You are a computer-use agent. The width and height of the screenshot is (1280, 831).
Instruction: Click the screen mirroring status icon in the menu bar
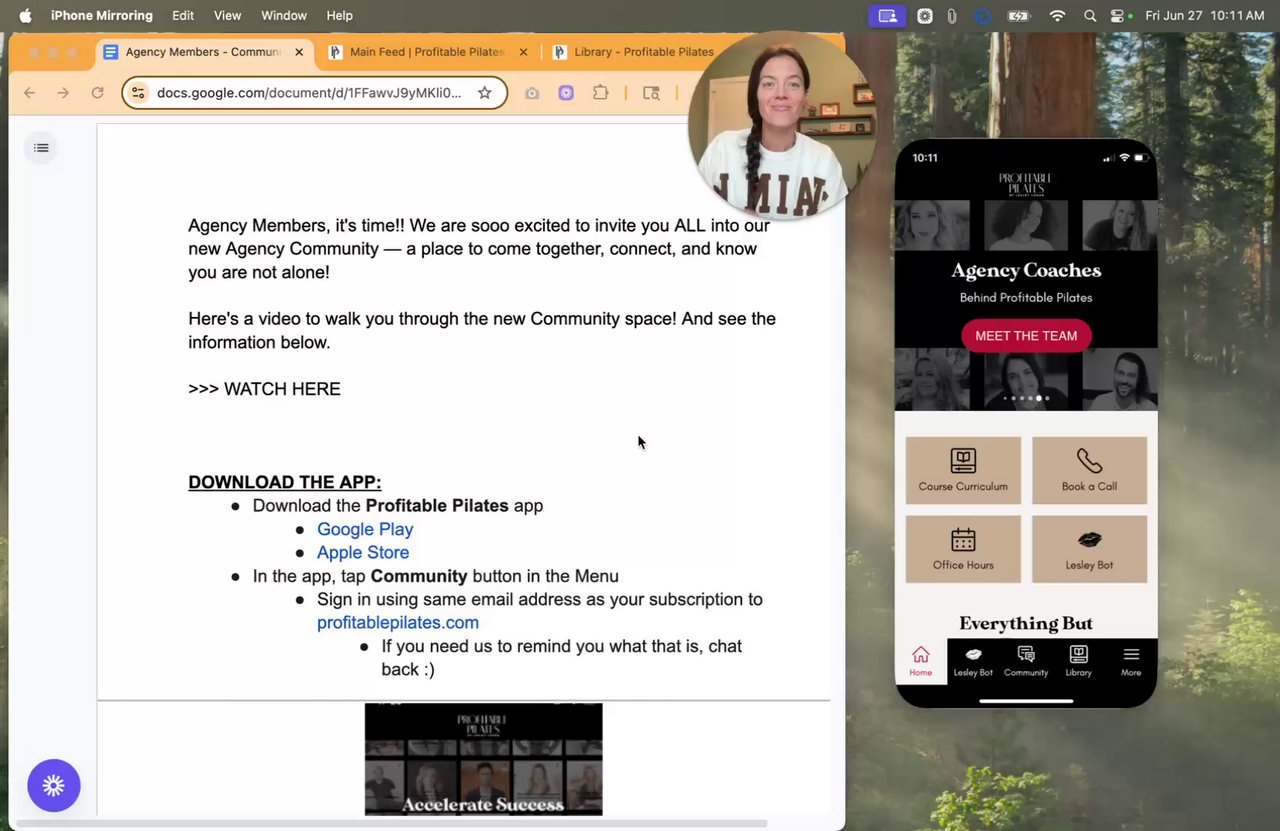tap(887, 15)
